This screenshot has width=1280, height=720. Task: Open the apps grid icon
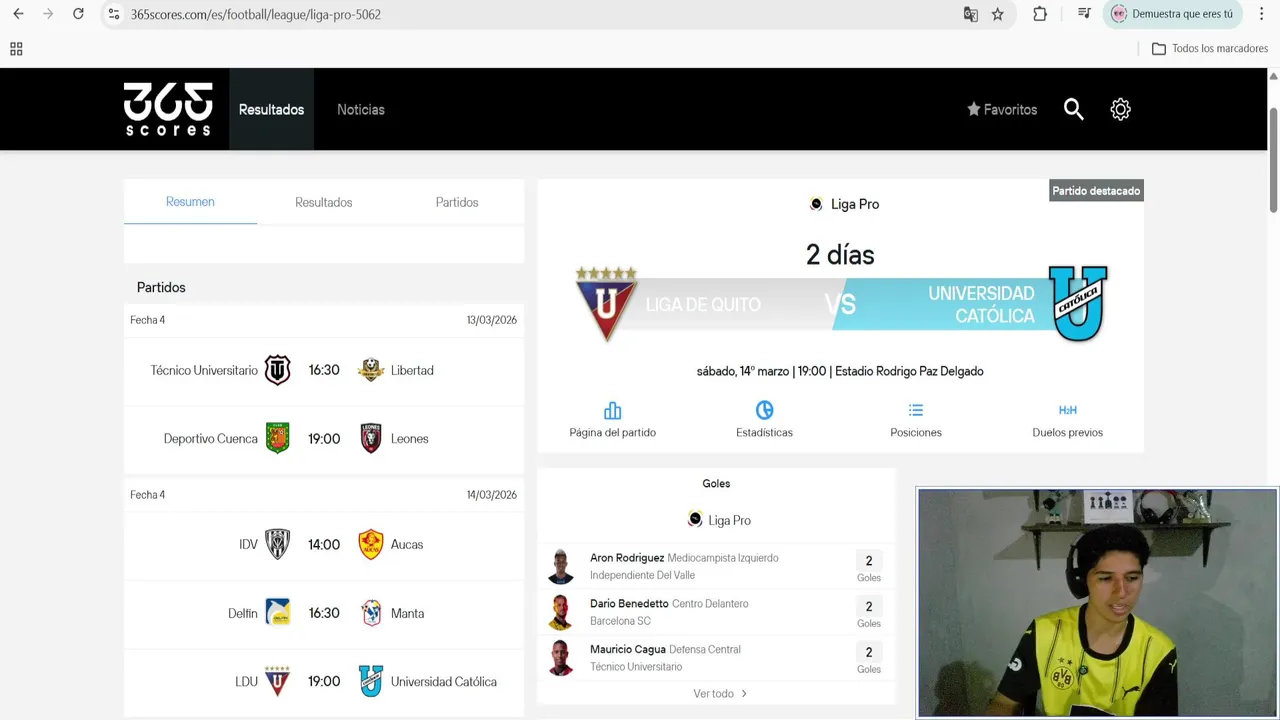point(16,49)
